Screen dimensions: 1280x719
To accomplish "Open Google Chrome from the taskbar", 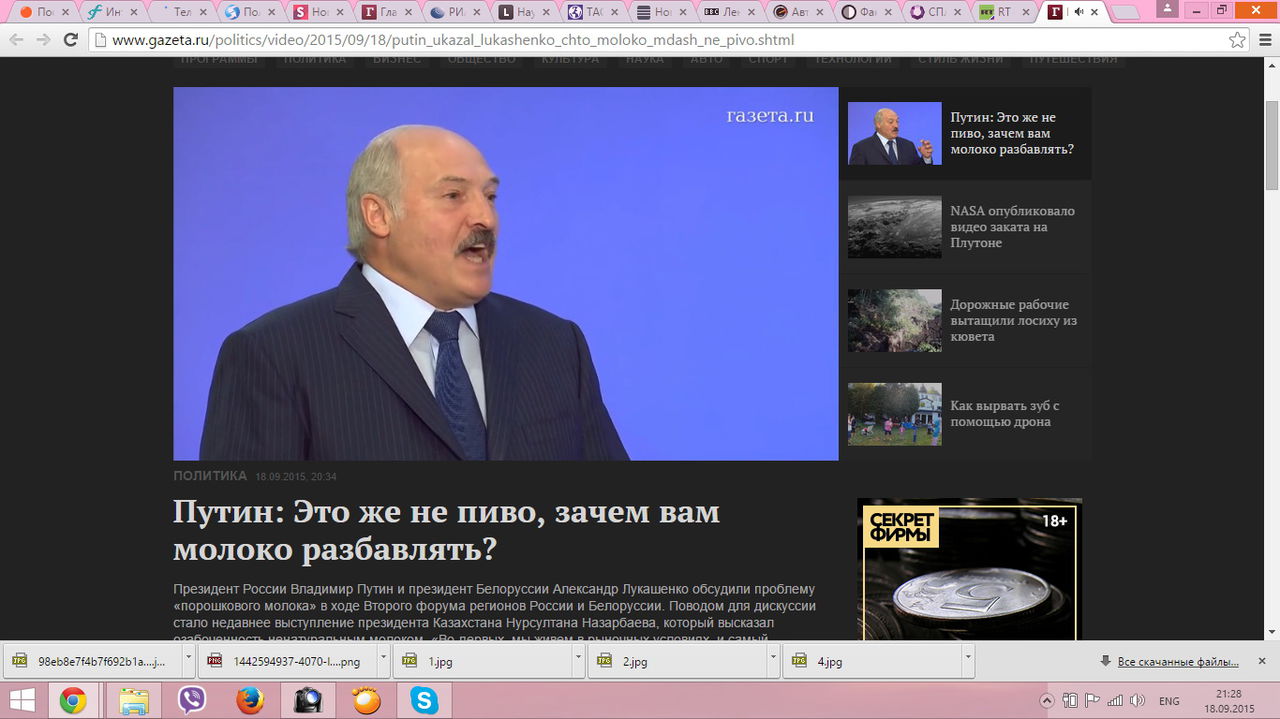I will tap(73, 700).
